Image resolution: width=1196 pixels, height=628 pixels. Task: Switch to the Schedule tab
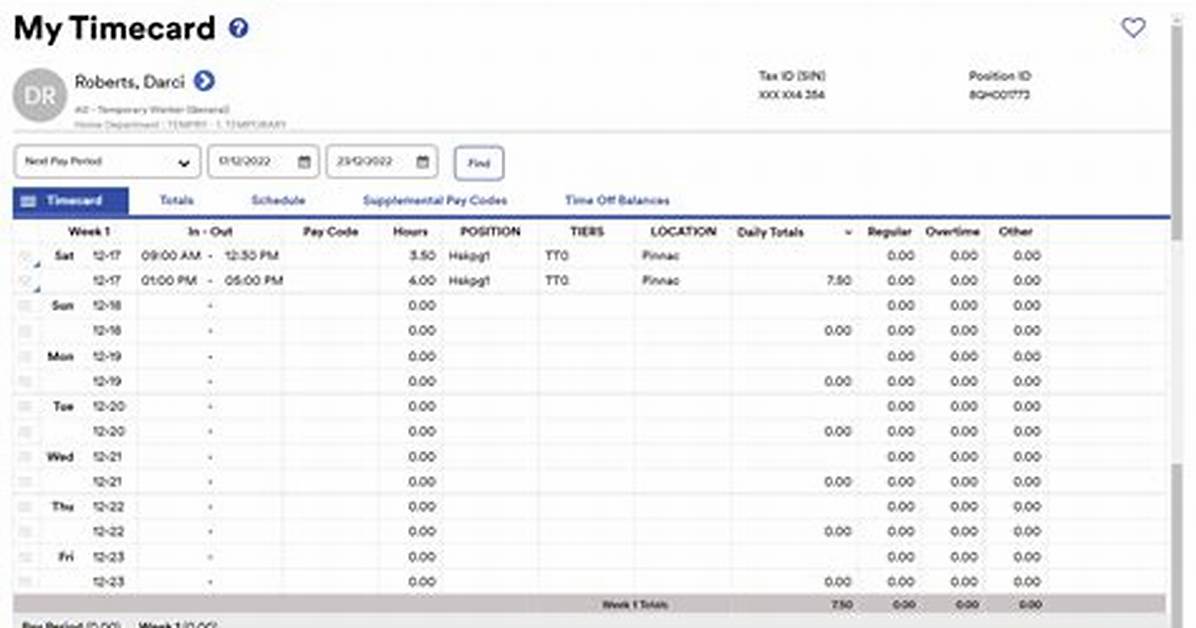point(278,201)
